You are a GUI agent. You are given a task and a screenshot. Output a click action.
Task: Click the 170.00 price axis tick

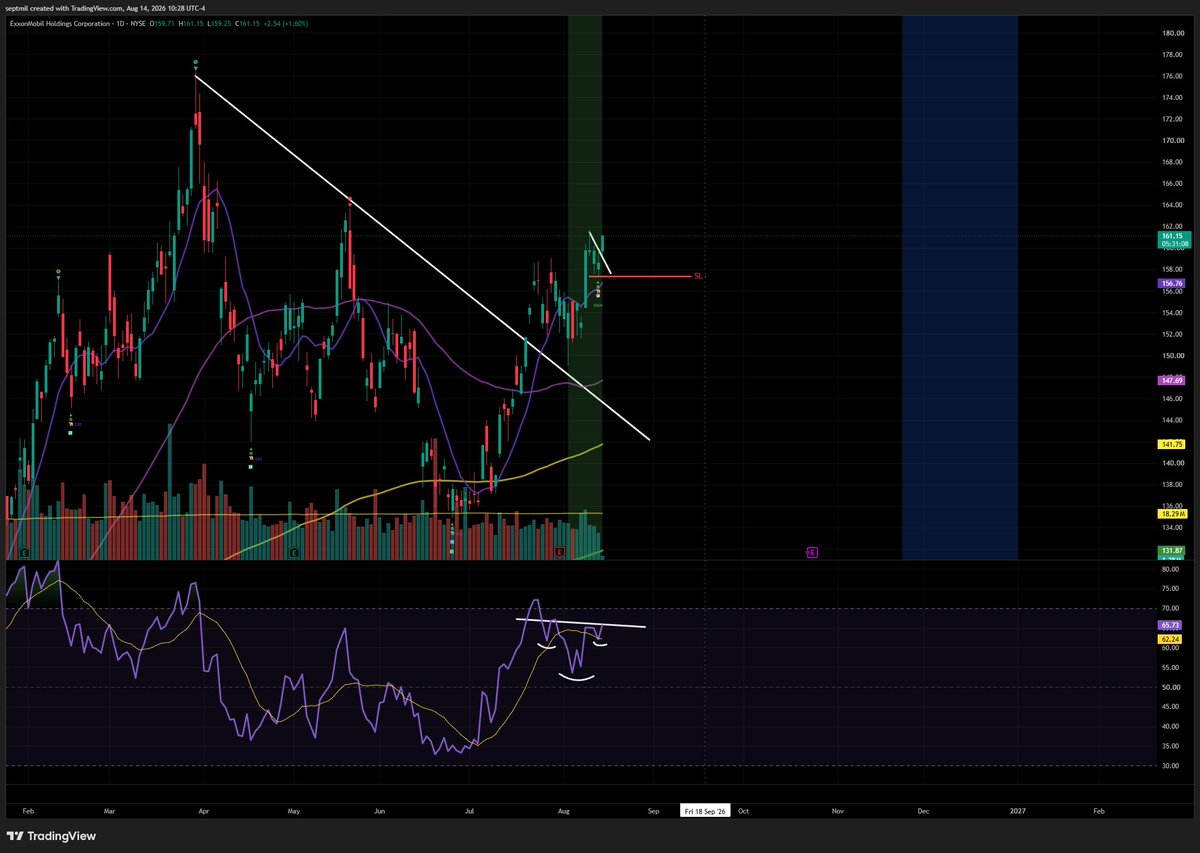pyautogui.click(x=1172, y=140)
